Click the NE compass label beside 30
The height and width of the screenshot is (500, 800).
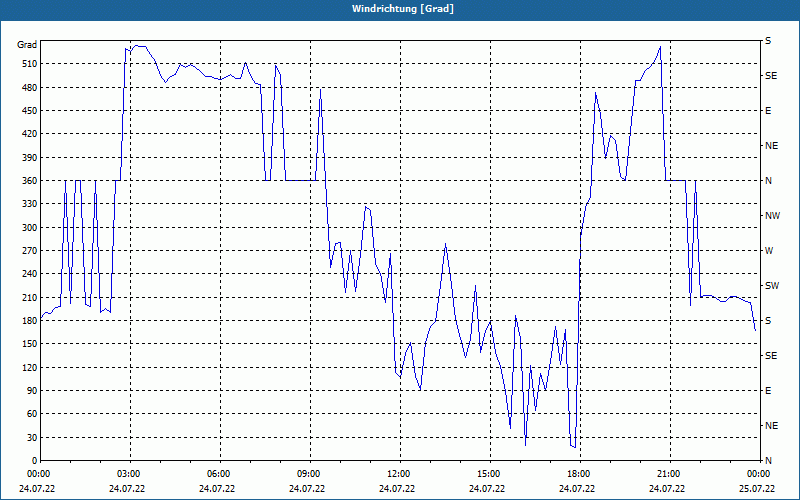point(771,426)
